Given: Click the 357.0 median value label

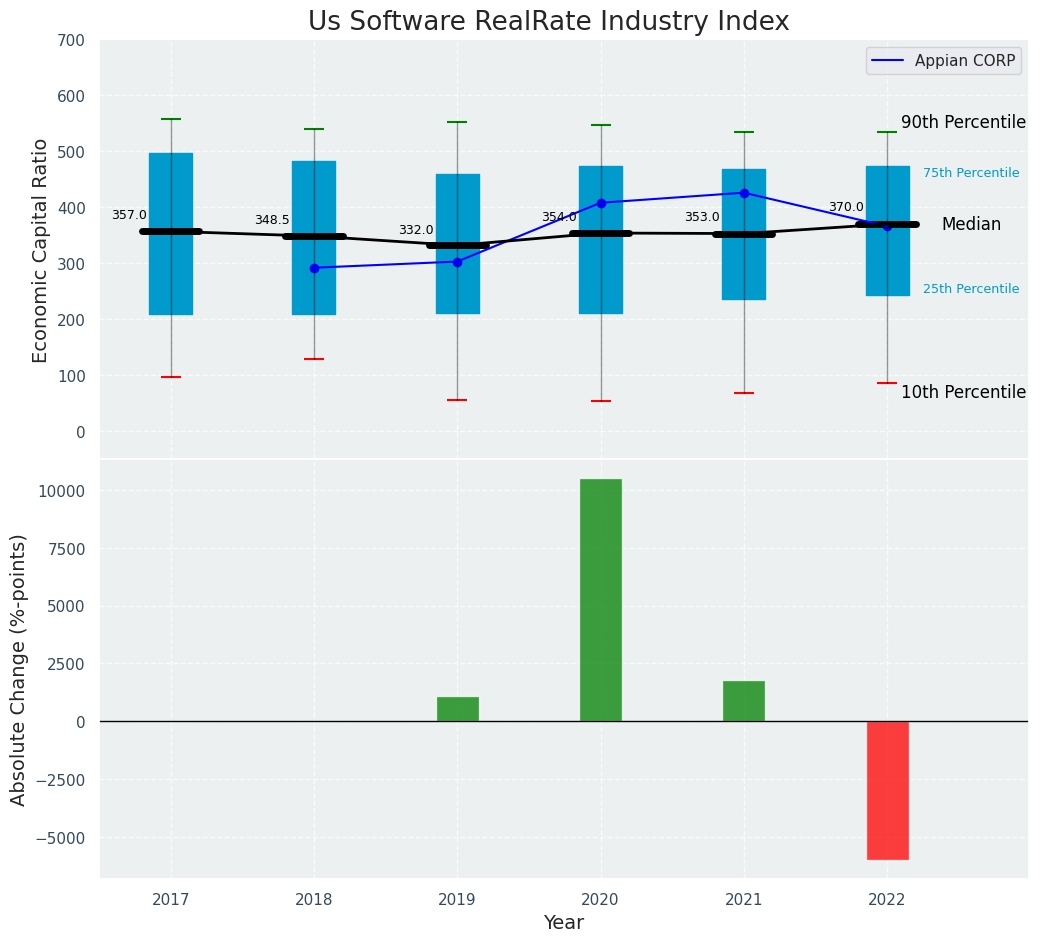Looking at the screenshot, I should click(x=129, y=215).
